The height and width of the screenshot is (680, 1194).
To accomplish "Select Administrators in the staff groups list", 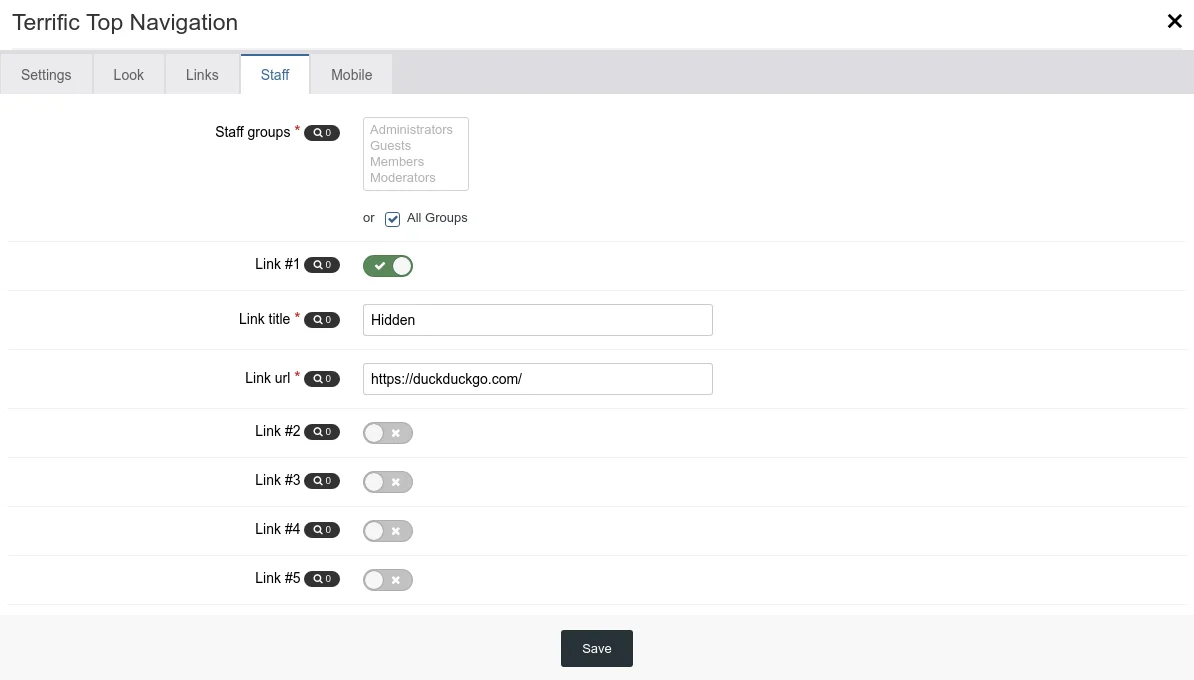I will click(x=411, y=130).
